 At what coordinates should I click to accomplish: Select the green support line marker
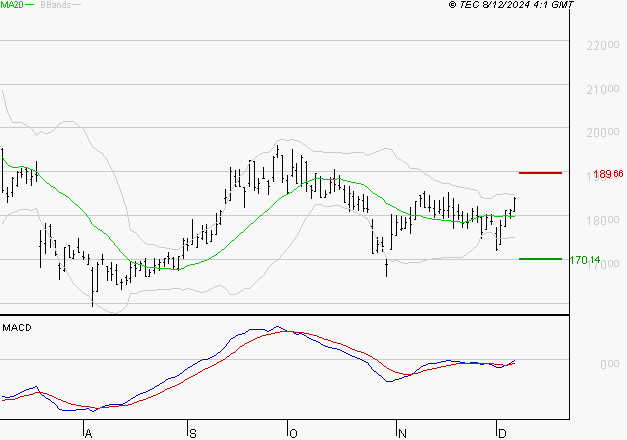pyautogui.click(x=541, y=259)
